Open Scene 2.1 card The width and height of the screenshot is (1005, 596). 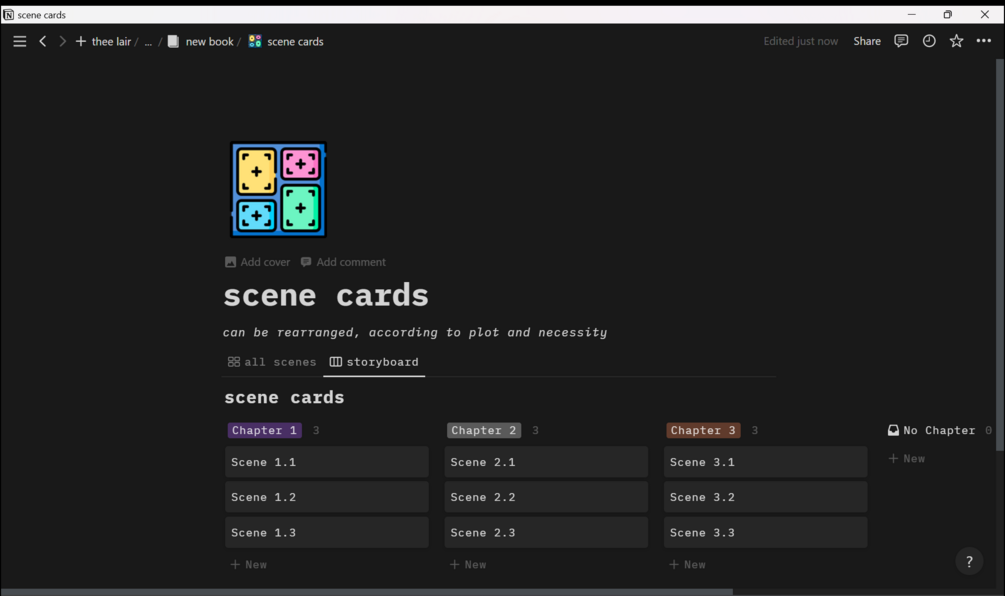pyautogui.click(x=546, y=462)
